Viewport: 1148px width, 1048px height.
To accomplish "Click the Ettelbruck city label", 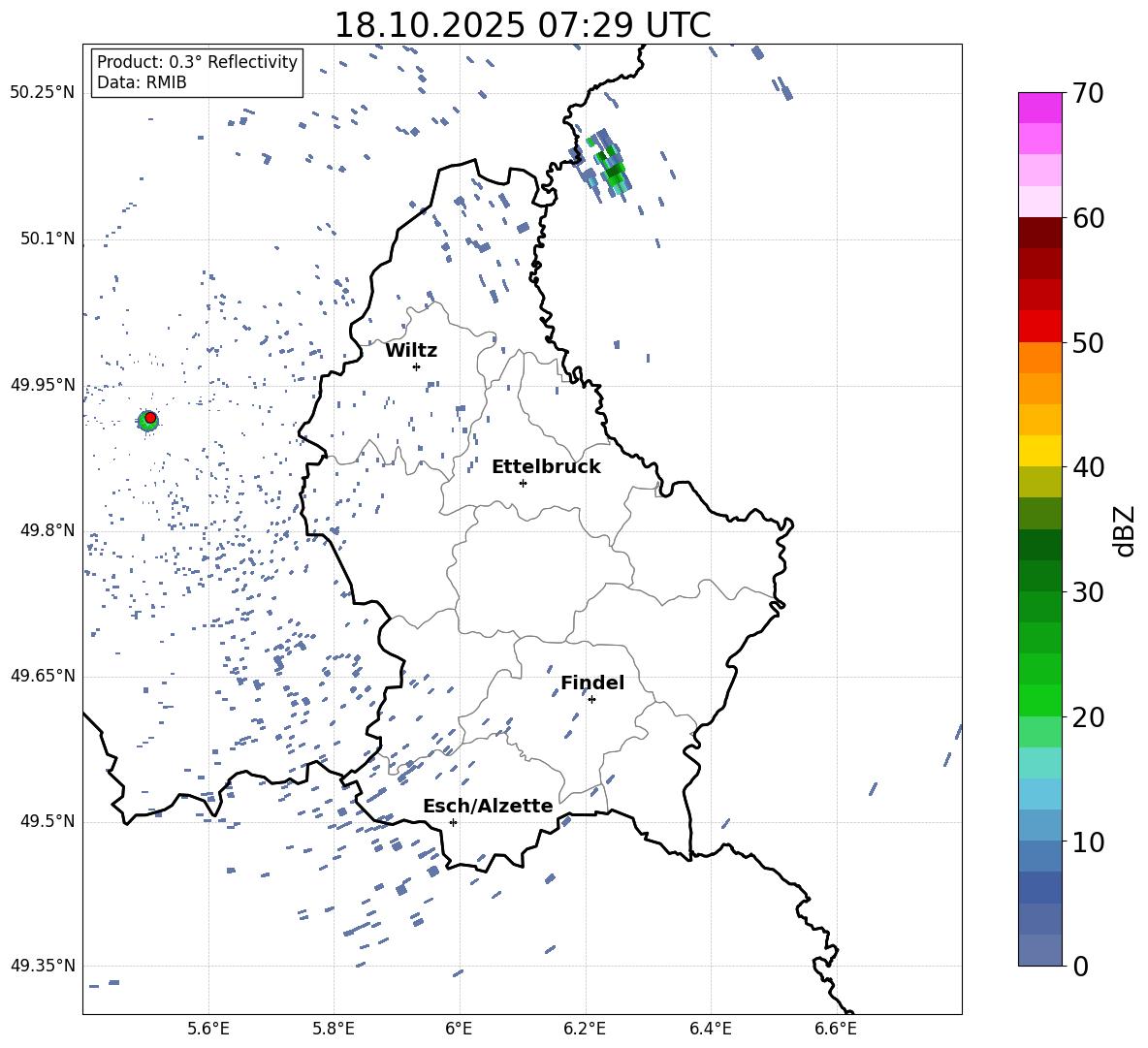I will click(545, 466).
